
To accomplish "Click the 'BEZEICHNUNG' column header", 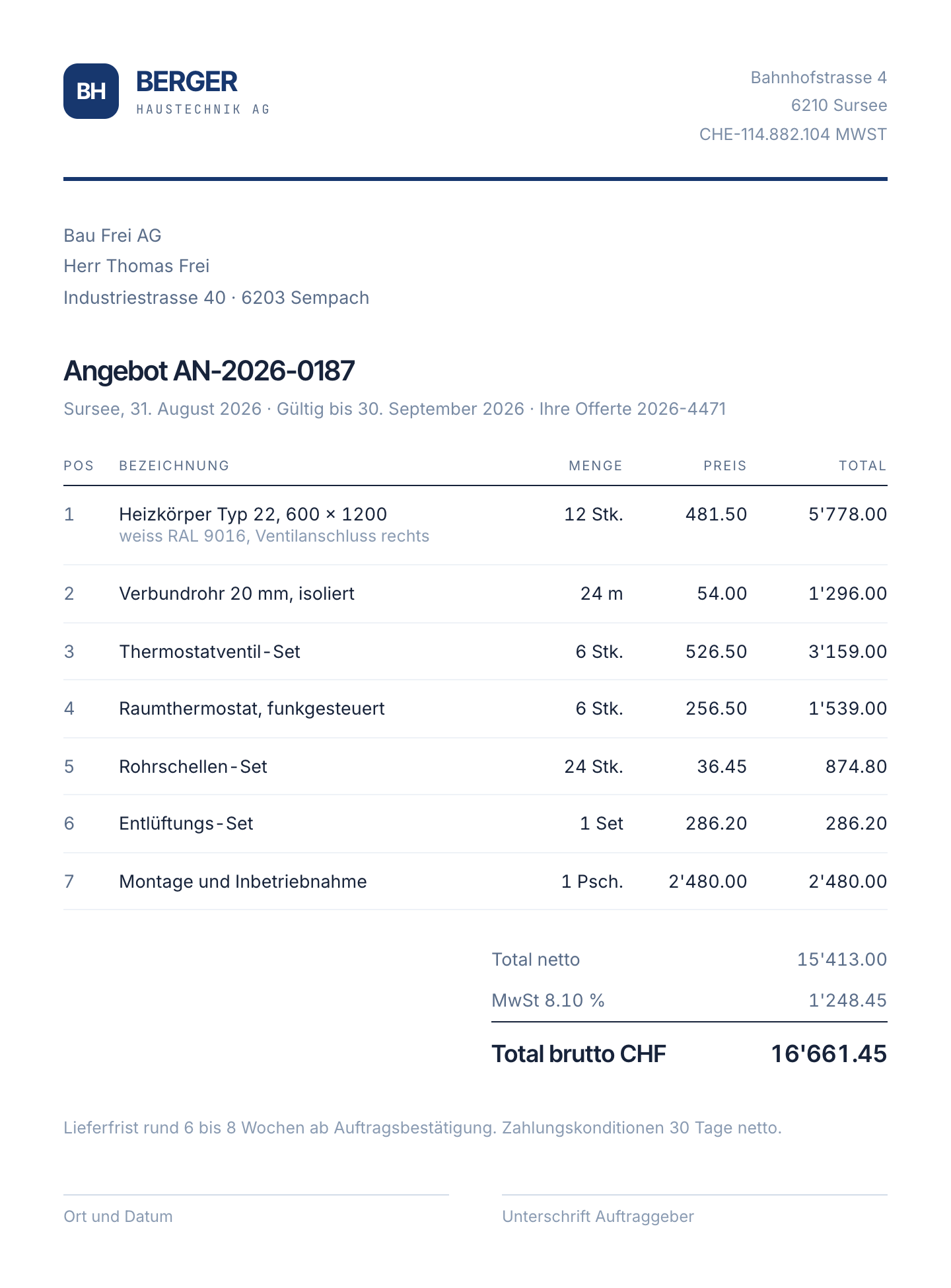I will pyautogui.click(x=174, y=466).
